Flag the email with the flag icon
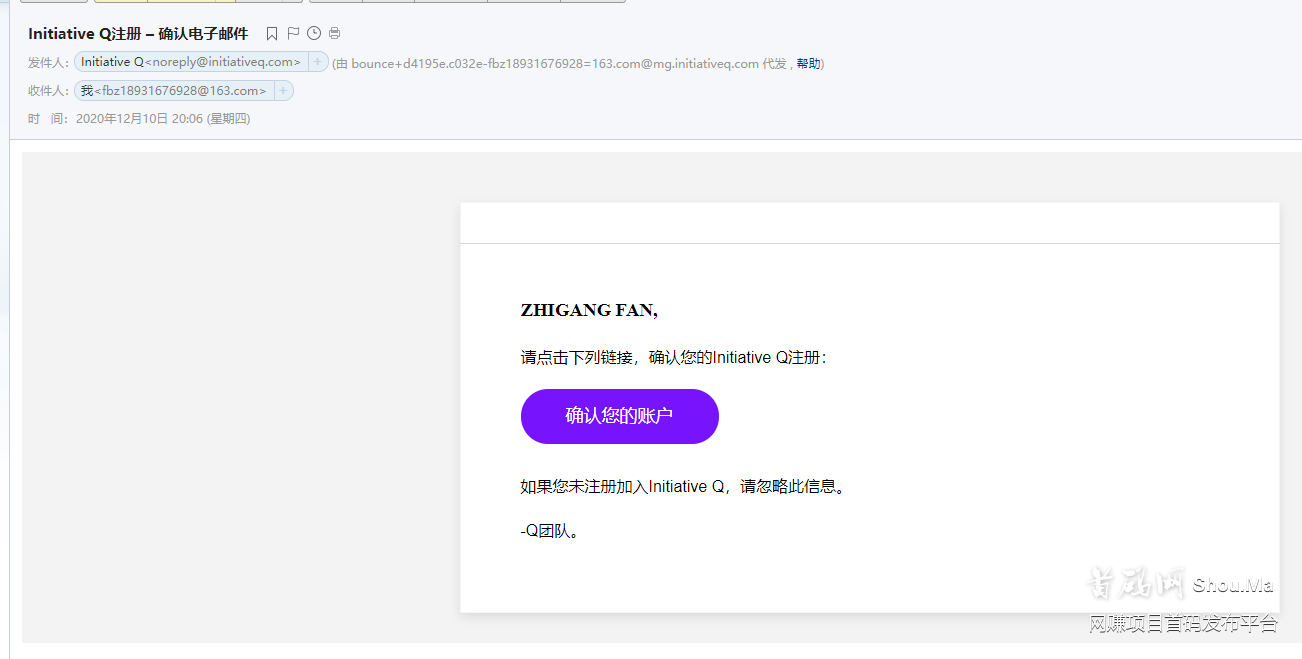Viewport: 1302px width, 659px height. (293, 33)
